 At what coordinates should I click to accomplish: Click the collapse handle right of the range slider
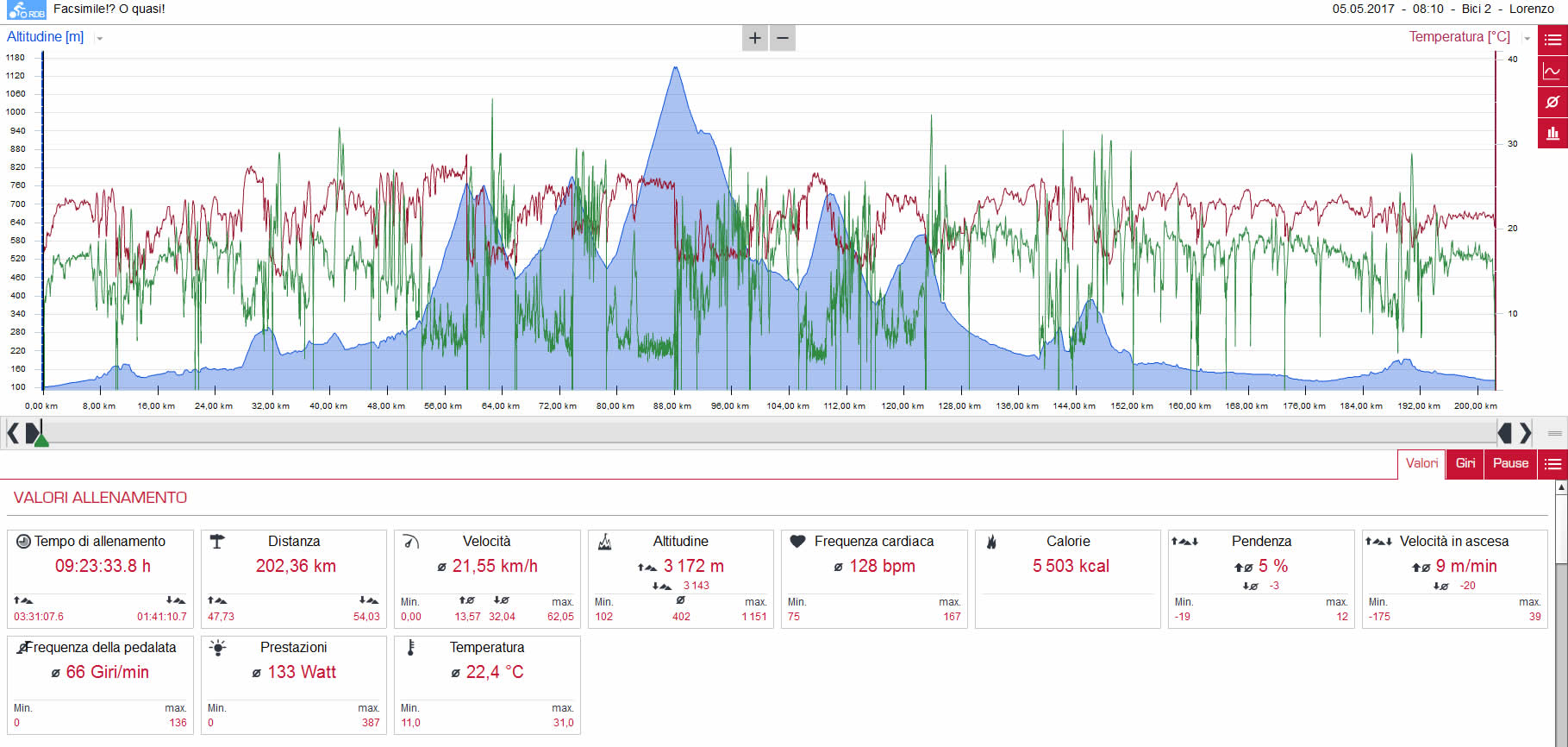1555,433
